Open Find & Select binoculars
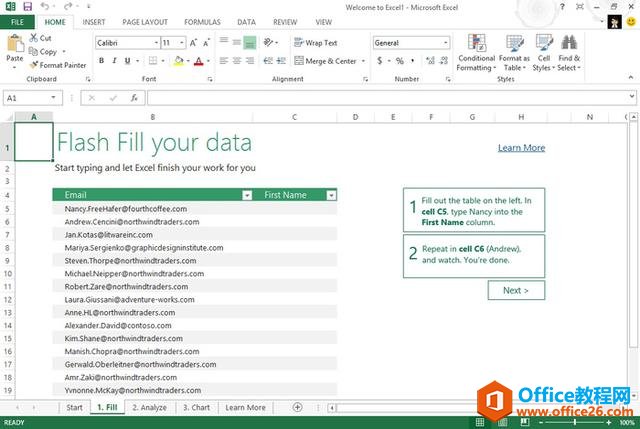The width and height of the screenshot is (640, 429). pyautogui.click(x=569, y=50)
